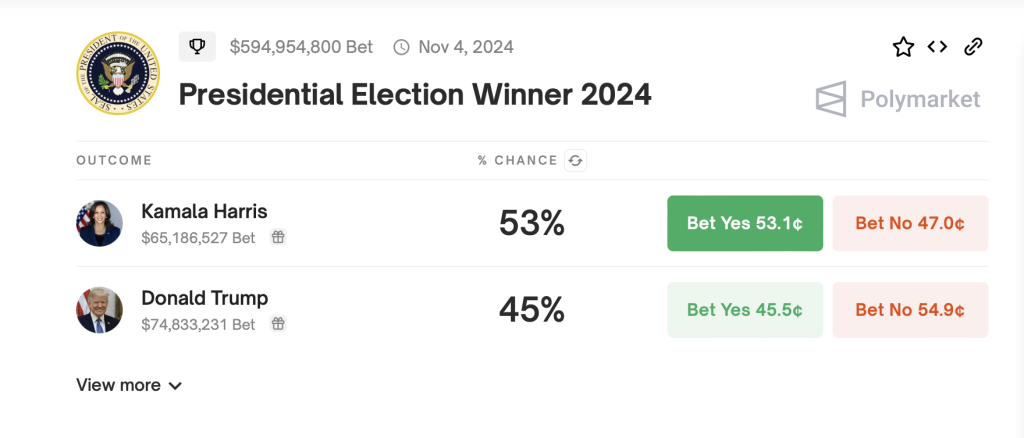Image resolution: width=1024 pixels, height=438 pixels.
Task: Click the chevron next to View more
Action: pos(174,386)
